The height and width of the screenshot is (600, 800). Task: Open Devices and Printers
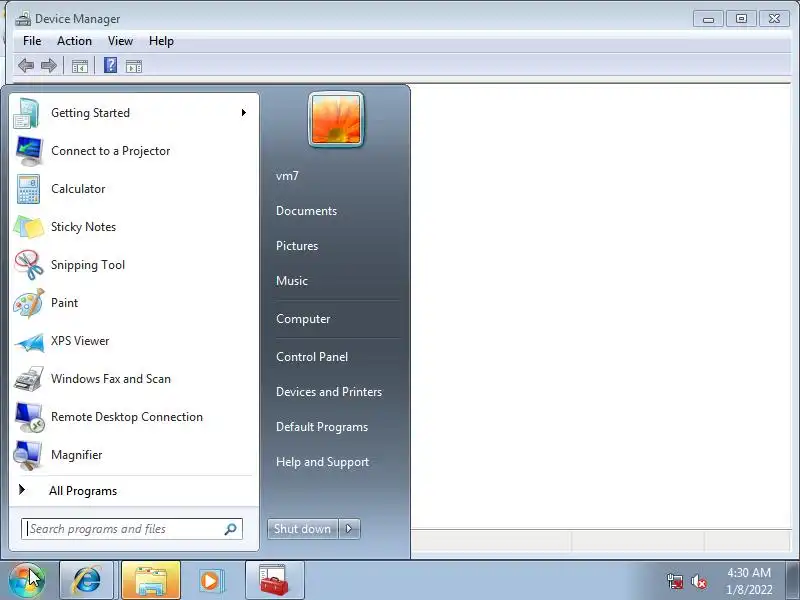click(x=329, y=392)
